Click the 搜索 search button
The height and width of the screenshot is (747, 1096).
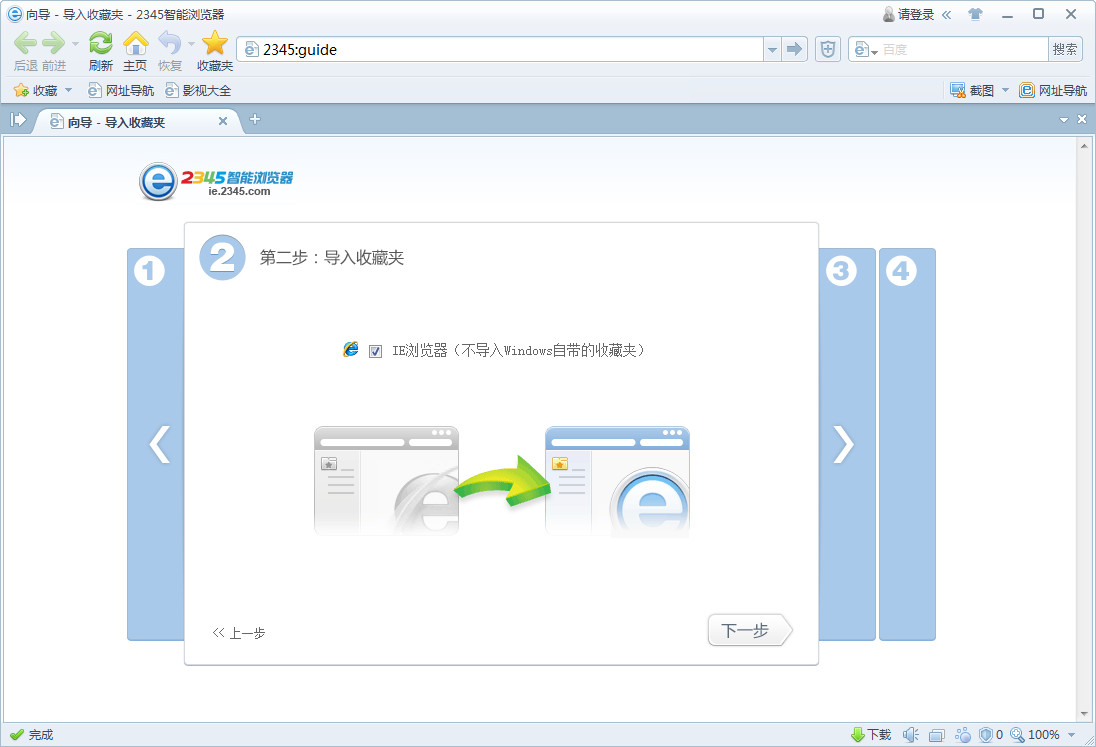click(1065, 50)
